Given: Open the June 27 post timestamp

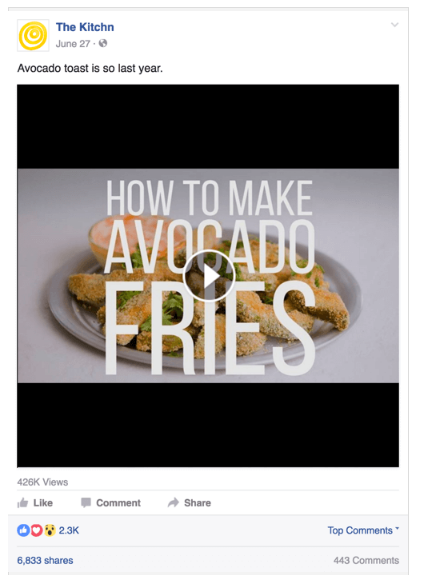Looking at the screenshot, I should (x=73, y=44).
